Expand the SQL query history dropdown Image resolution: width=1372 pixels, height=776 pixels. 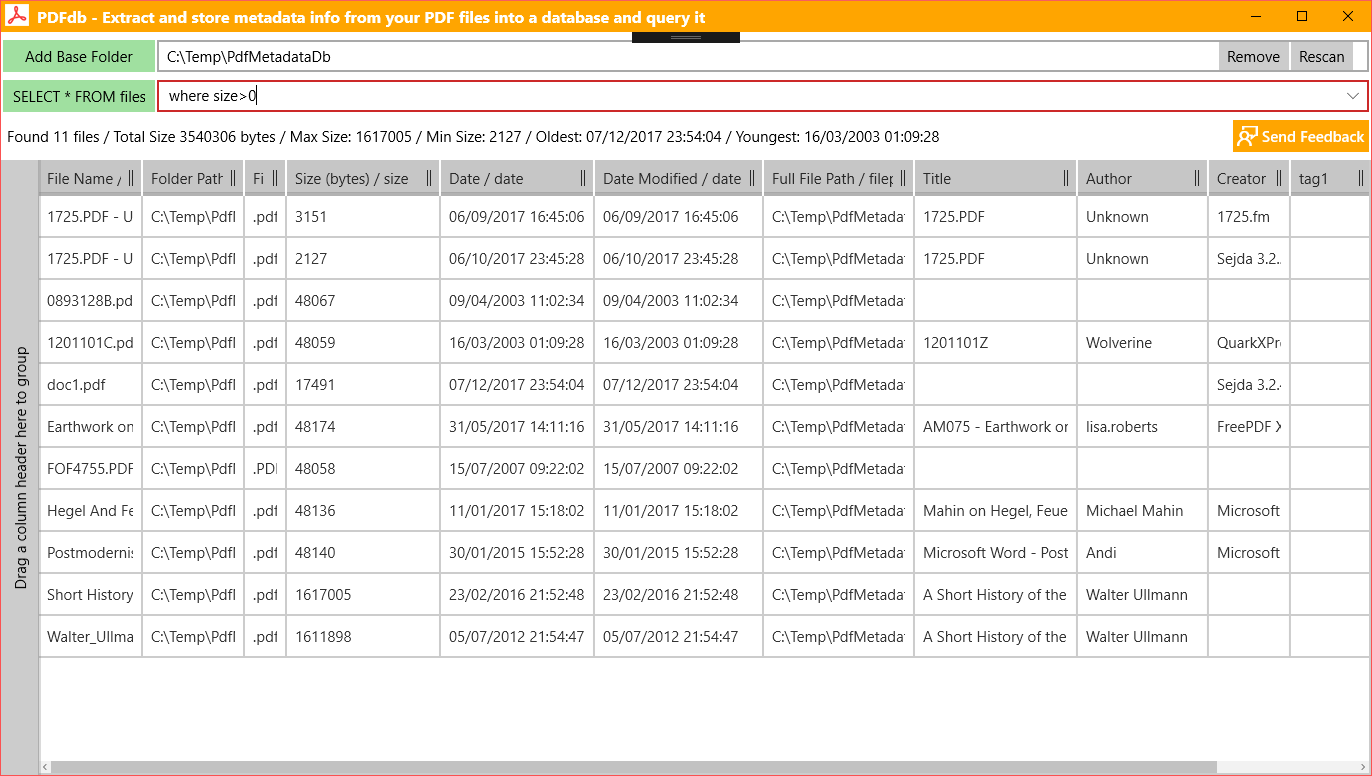pos(1352,96)
